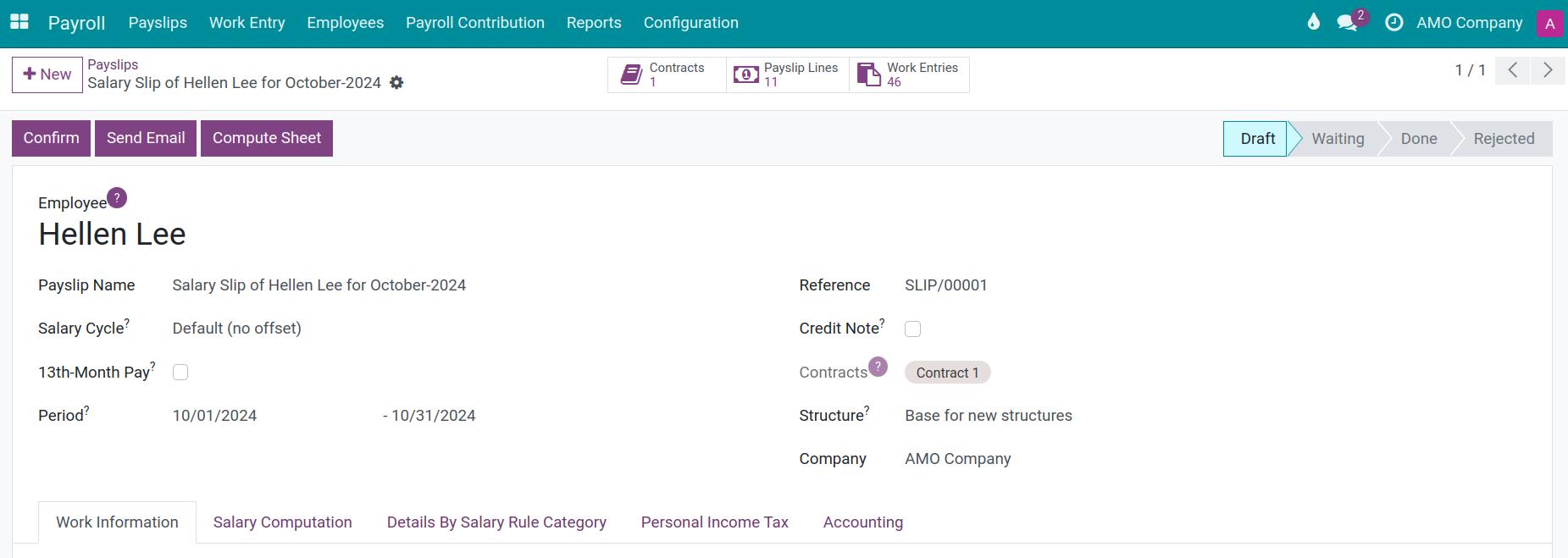Select the Draft status stage

tap(1257, 139)
